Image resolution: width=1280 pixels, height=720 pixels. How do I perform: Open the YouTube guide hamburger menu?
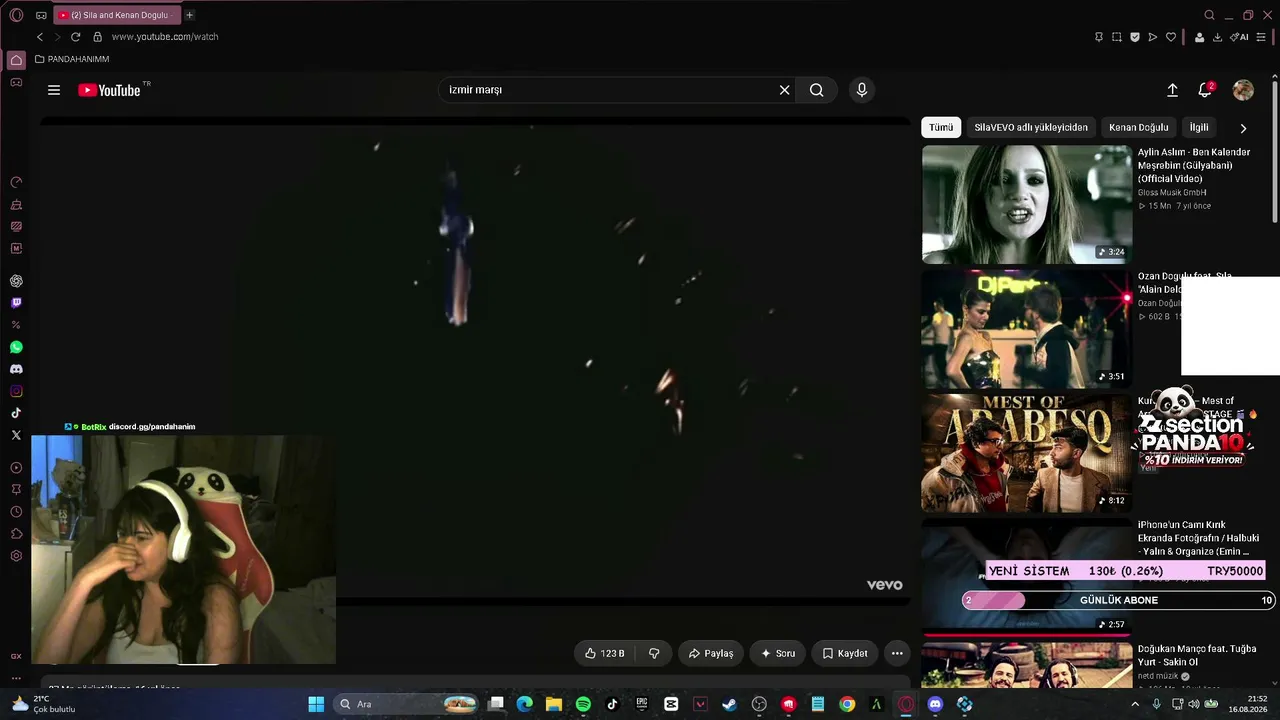tap(54, 90)
